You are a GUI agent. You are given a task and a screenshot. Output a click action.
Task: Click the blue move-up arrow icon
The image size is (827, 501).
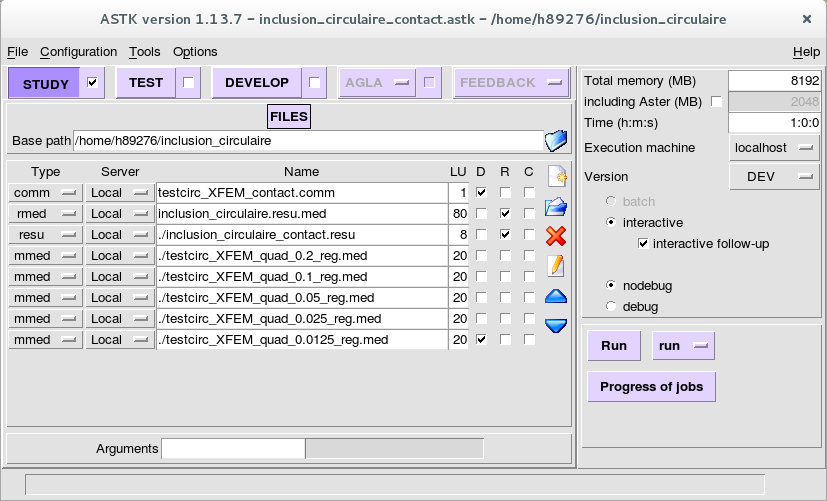555,296
